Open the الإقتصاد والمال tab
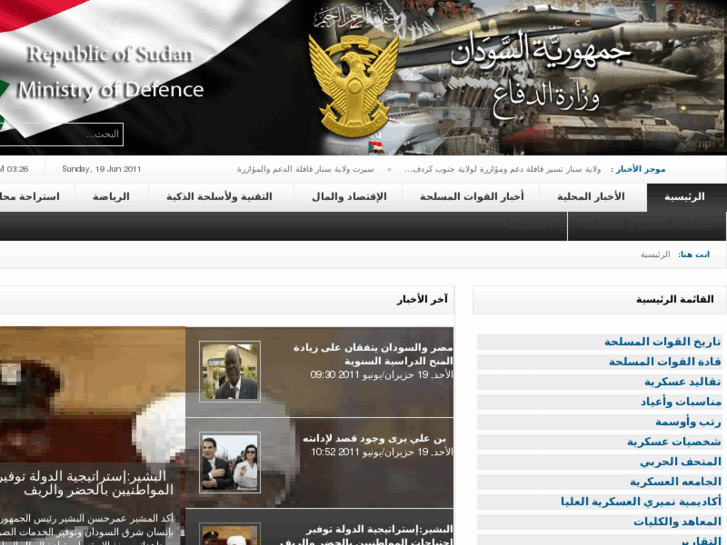The height and width of the screenshot is (545, 727). (x=349, y=197)
